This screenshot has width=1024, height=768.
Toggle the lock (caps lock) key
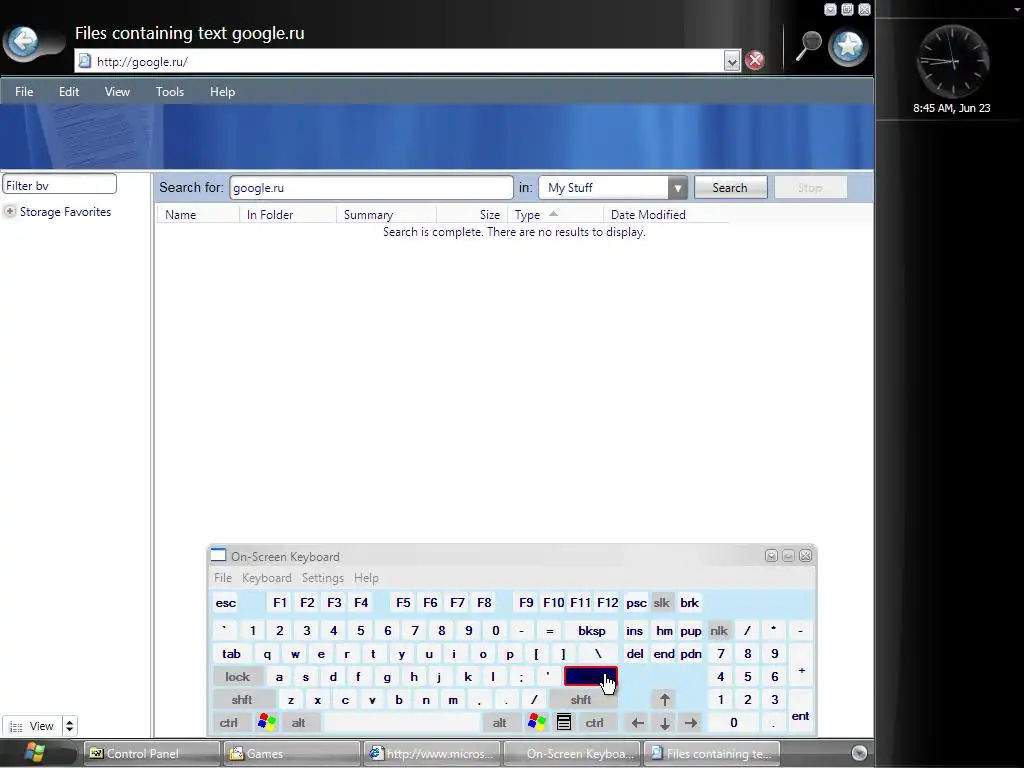[238, 677]
